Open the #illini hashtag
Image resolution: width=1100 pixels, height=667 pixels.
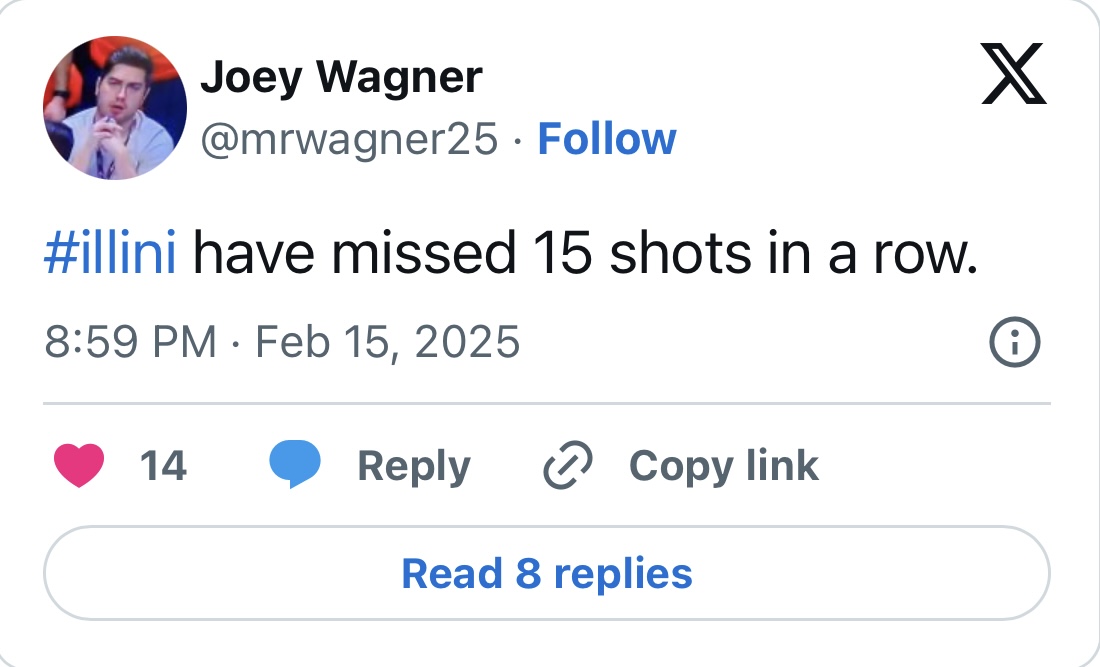(111, 255)
